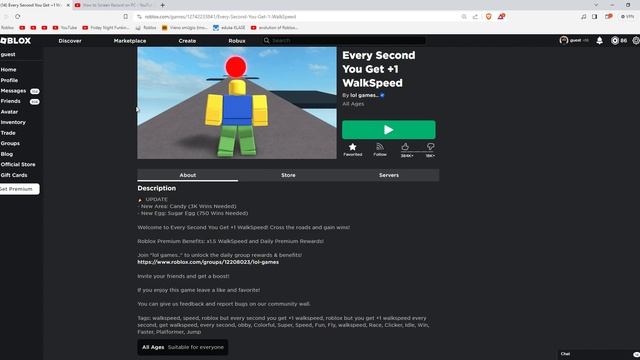Click the Roblox logo
The height and width of the screenshot is (360, 640).
pos(16,41)
